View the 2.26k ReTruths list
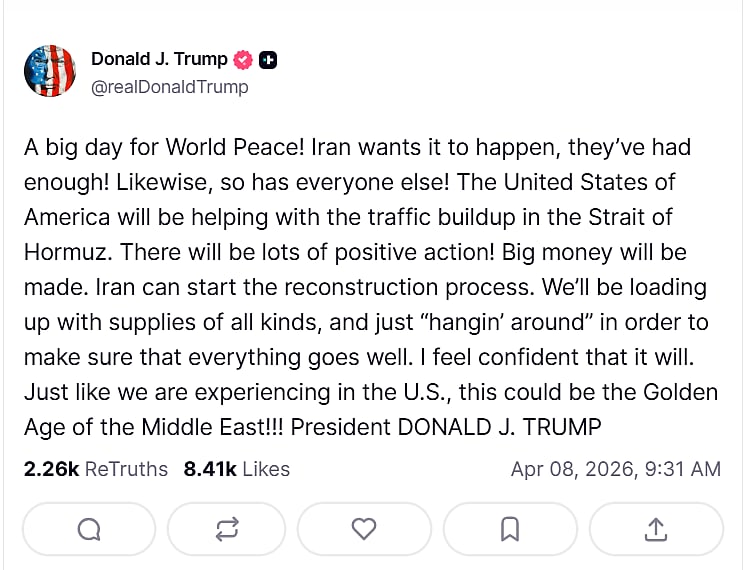The image size is (753, 570). click(x=96, y=469)
